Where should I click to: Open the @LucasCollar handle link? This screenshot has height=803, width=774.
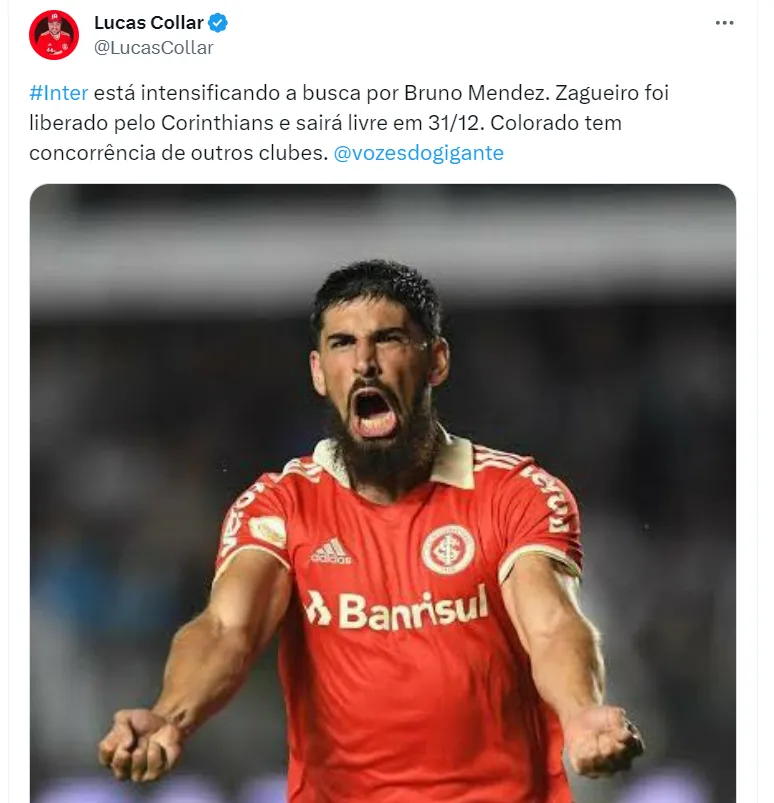pos(154,48)
